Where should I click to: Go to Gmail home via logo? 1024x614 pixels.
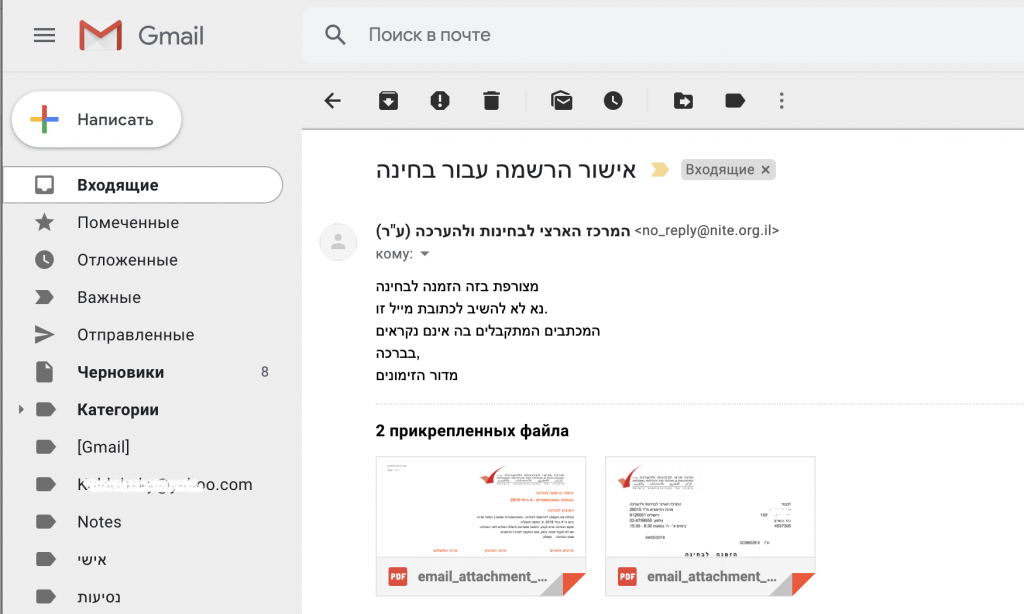(x=142, y=36)
